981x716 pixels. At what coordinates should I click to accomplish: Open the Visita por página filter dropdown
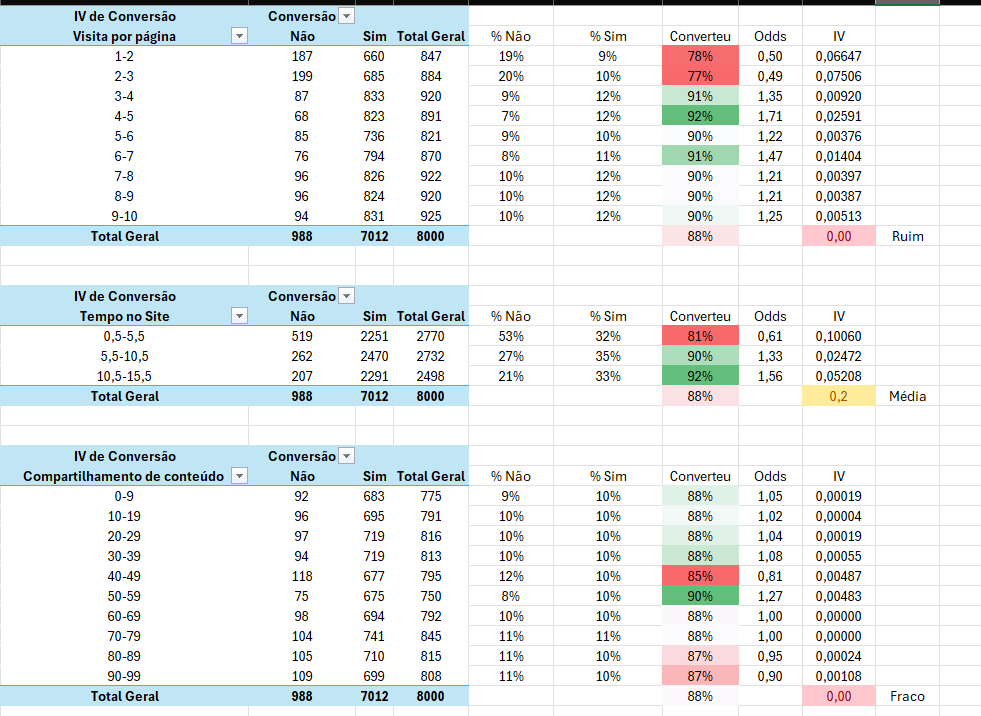point(239,36)
